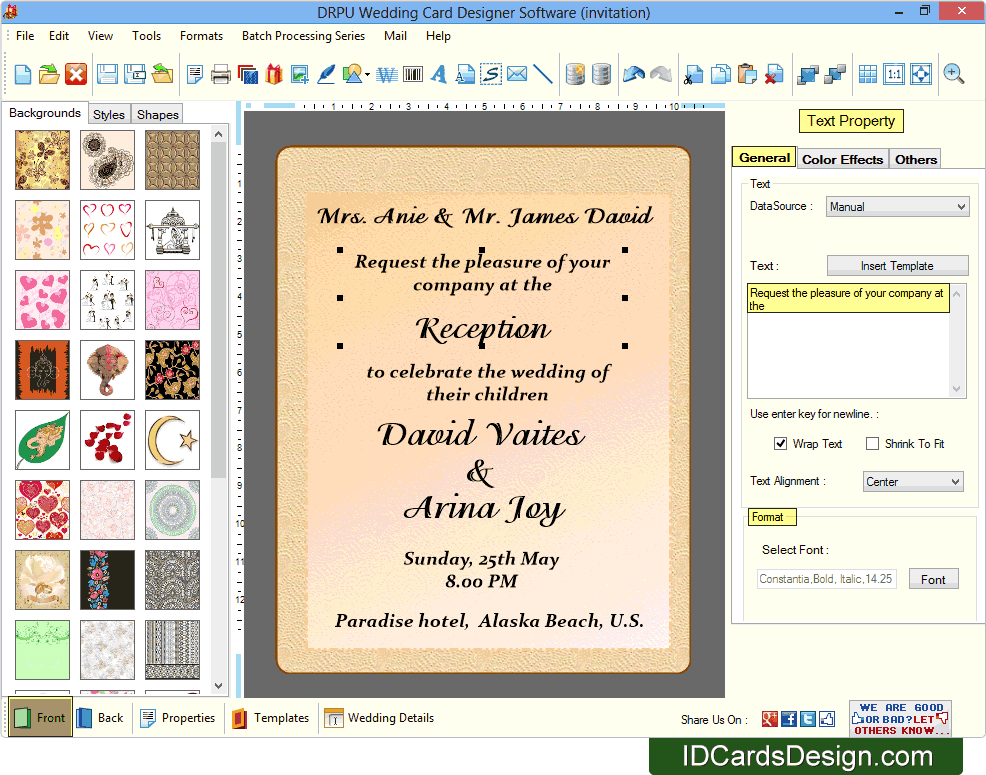
Task: Insert a picture with the image-plus icon
Action: tap(299, 74)
